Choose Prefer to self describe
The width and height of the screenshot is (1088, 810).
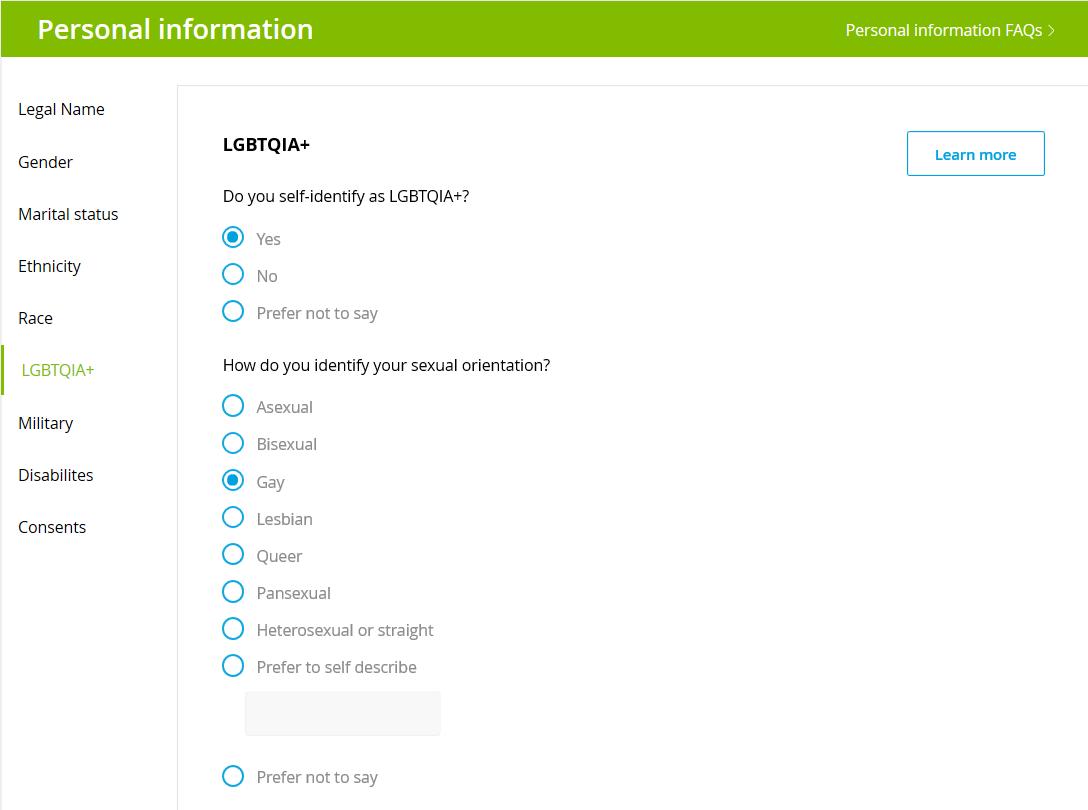(233, 666)
